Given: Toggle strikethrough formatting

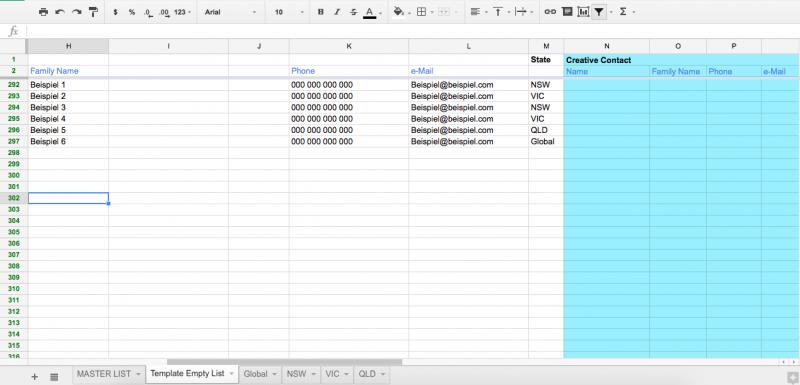Looking at the screenshot, I should pos(354,12).
